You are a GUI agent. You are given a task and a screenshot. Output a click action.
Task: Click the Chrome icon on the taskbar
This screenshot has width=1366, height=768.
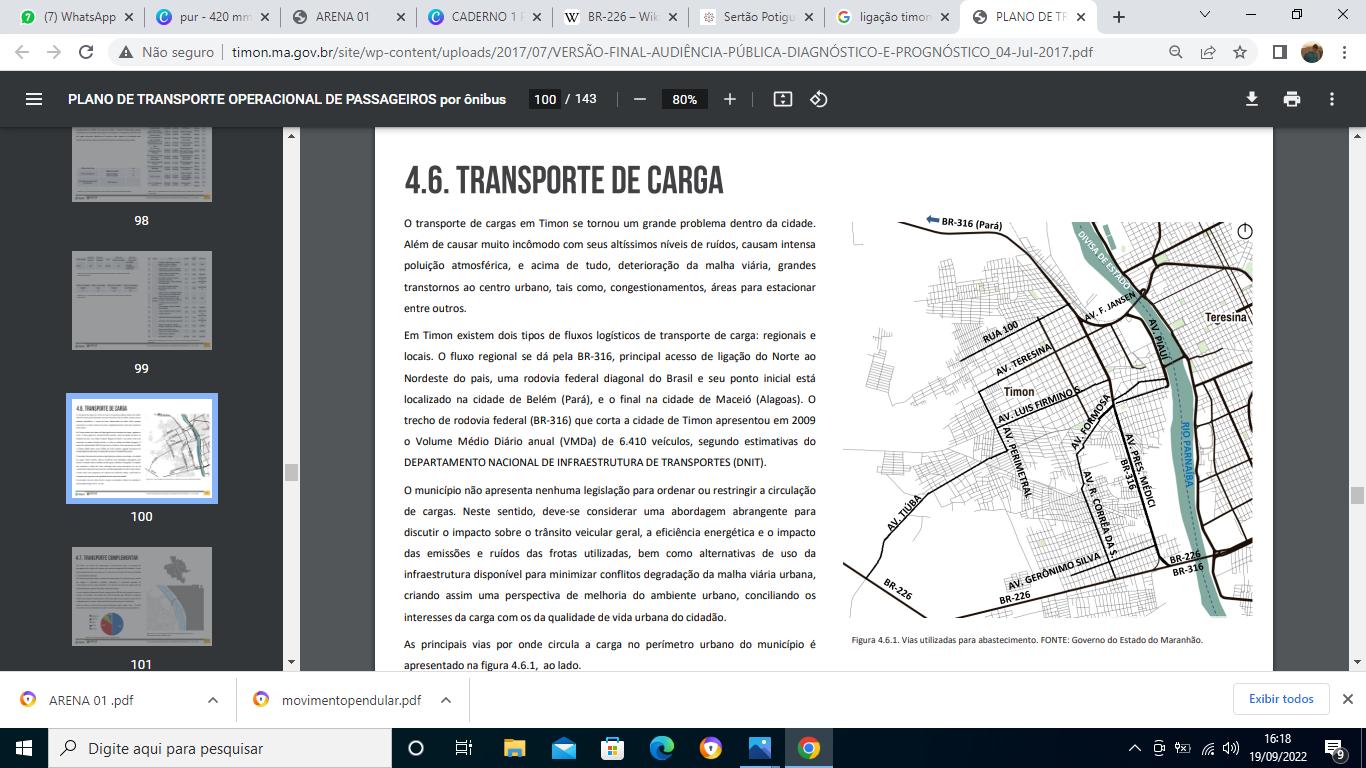click(x=809, y=748)
